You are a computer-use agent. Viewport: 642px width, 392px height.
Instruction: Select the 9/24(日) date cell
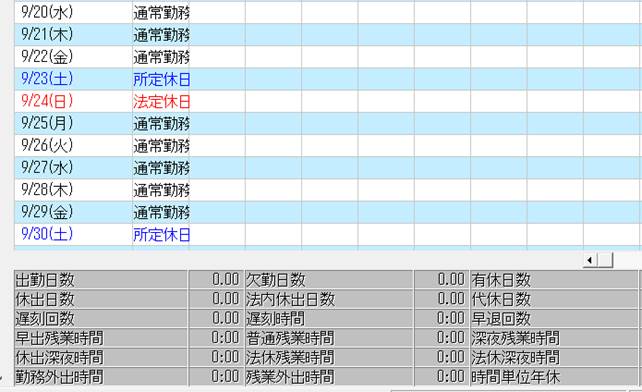tap(73, 101)
